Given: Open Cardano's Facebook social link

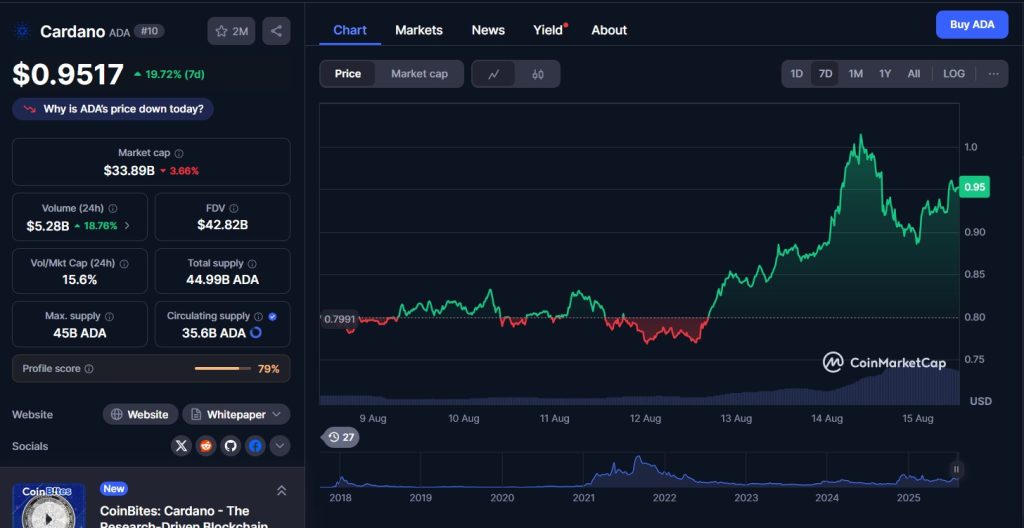Looking at the screenshot, I should pyautogui.click(x=256, y=446).
